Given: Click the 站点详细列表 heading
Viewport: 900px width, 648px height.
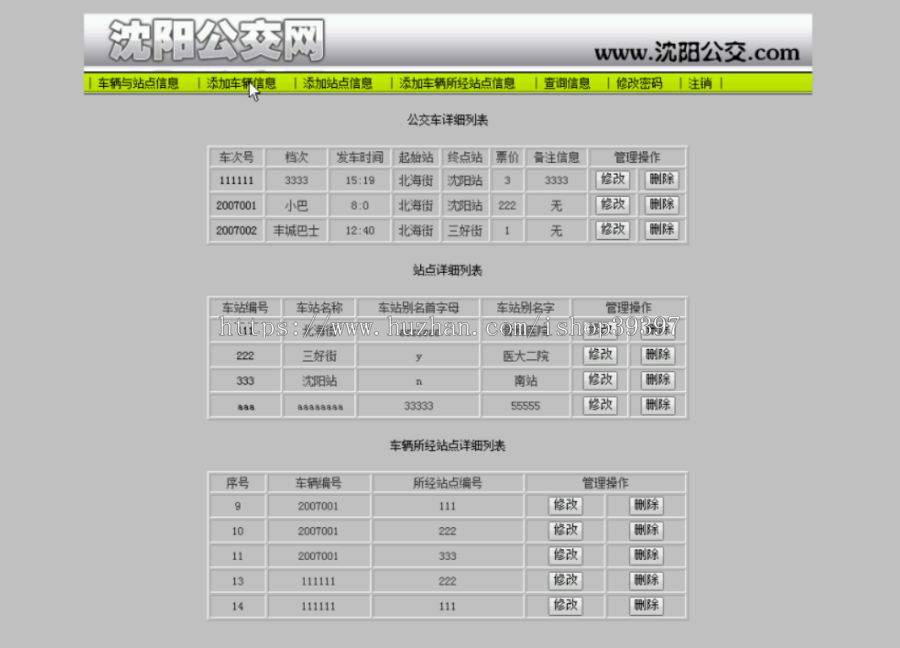Looking at the screenshot, I should coord(447,270).
